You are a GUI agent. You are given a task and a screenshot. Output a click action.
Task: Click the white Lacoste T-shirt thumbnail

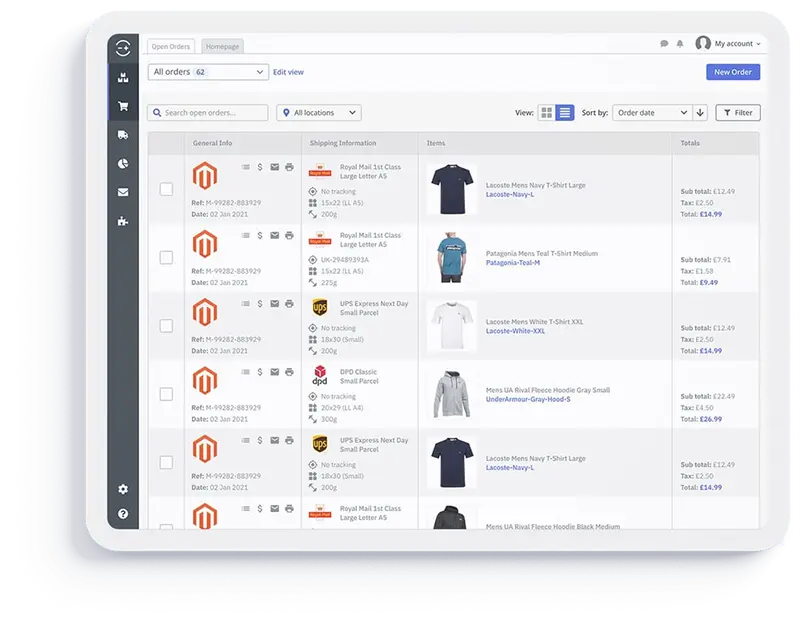click(x=452, y=325)
